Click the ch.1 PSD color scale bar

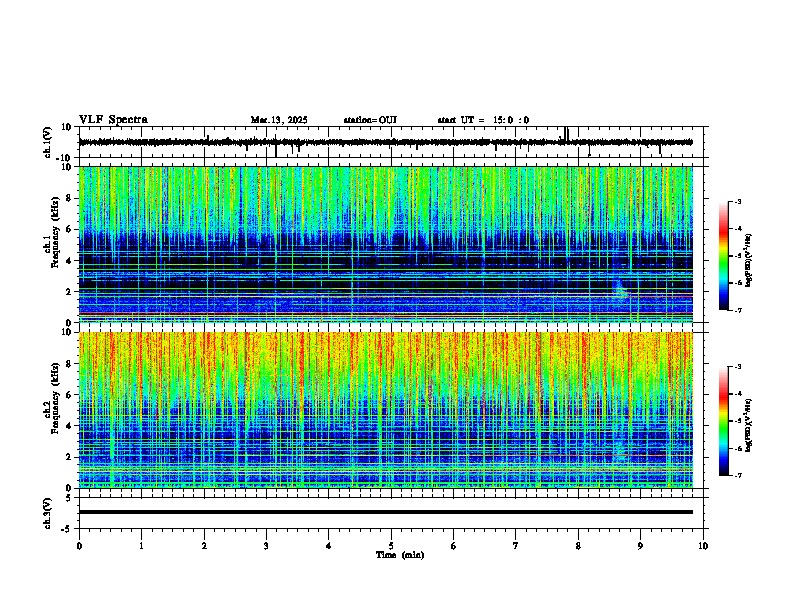click(x=724, y=256)
